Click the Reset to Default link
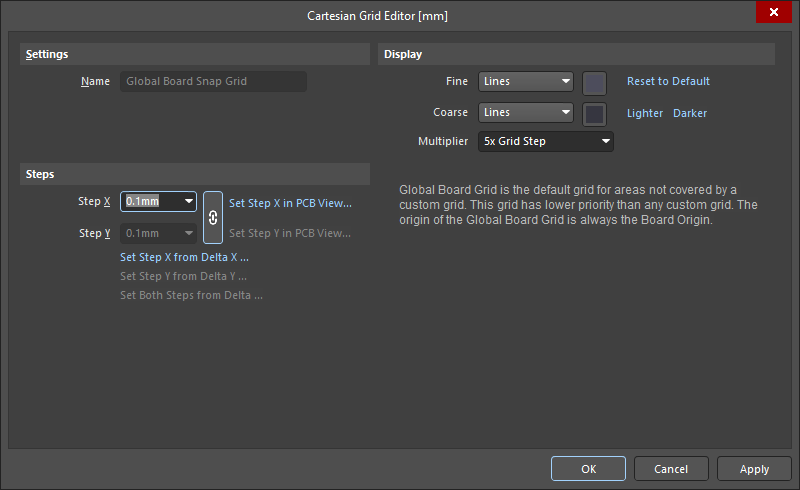 point(668,82)
